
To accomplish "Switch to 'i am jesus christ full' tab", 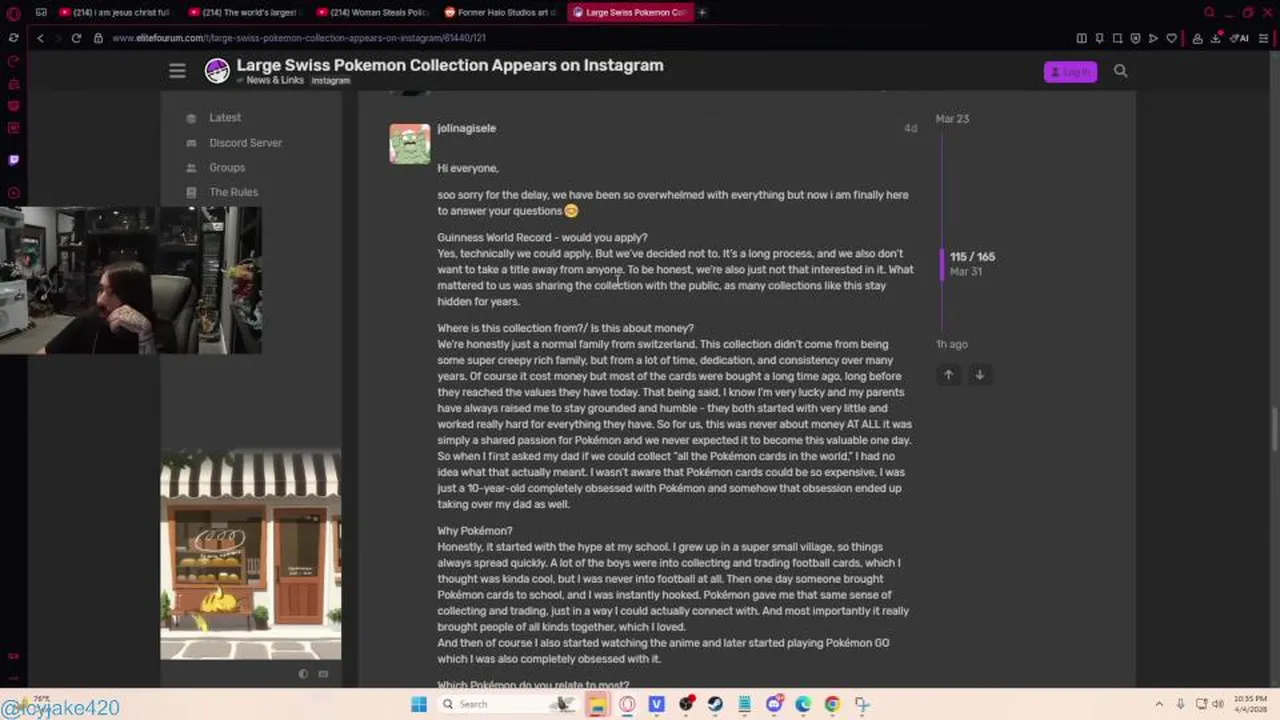I will coord(115,12).
